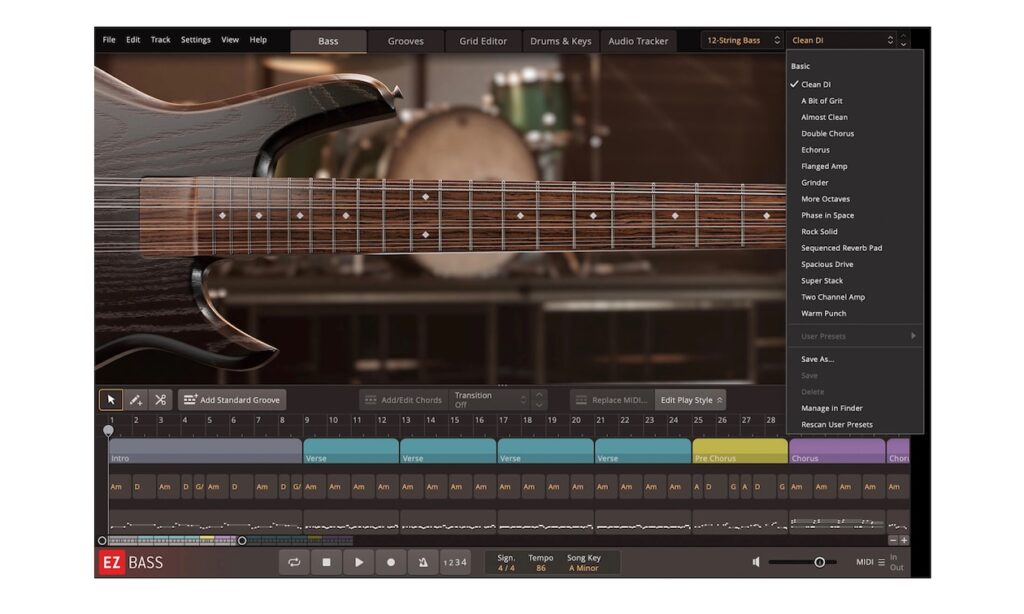Click the Add Standard Groove button
The image size is (1024, 614).
tap(232, 400)
